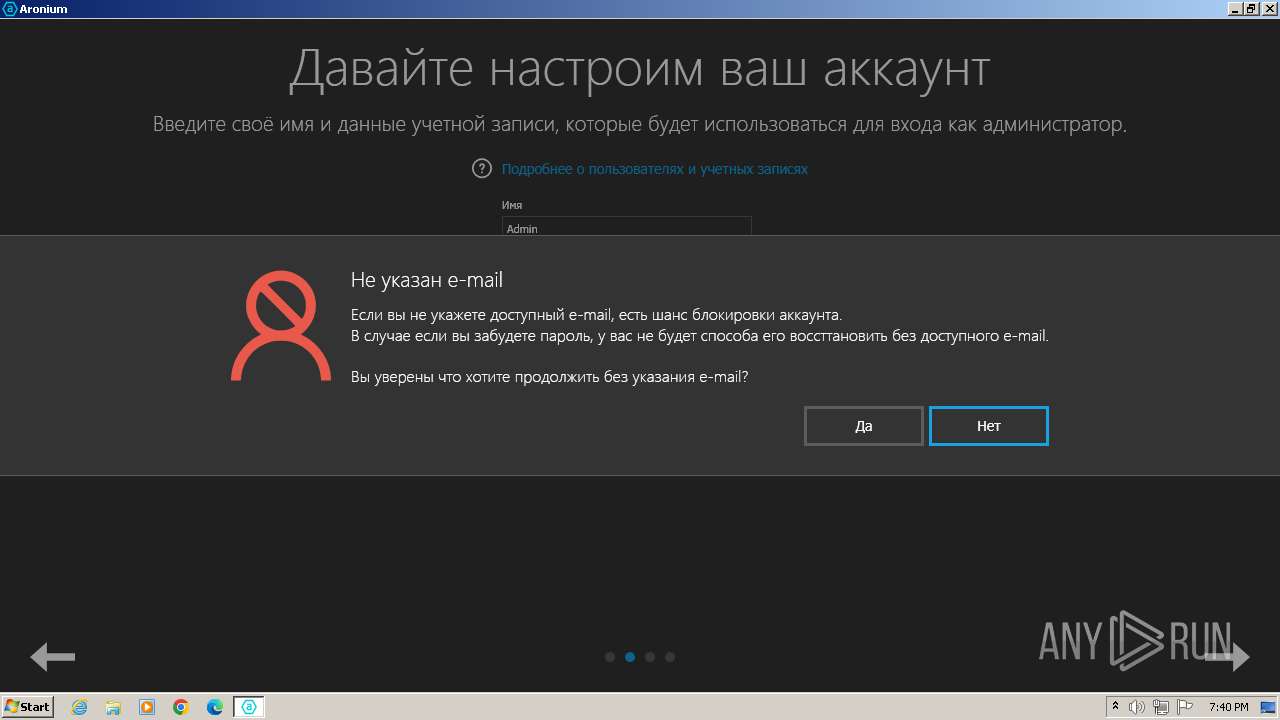Screen dimensions: 1280x720
Task: Open Windows Media Player from taskbar
Action: 147,707
